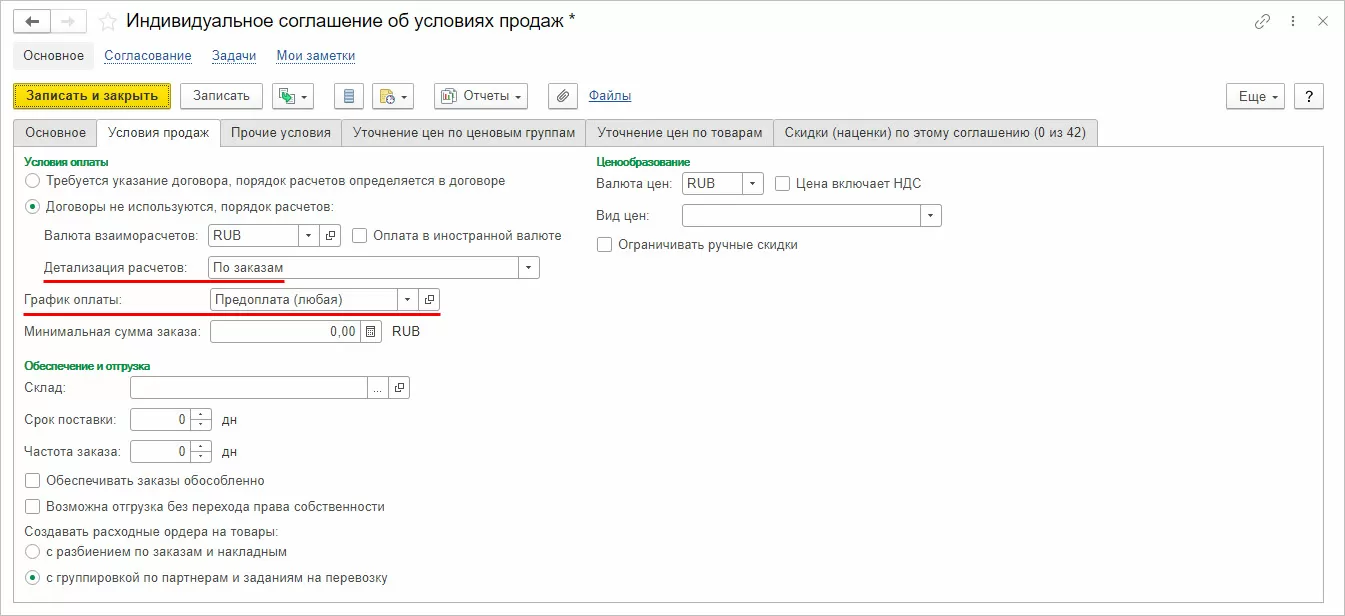Click 'Записать' button

pos(221,96)
